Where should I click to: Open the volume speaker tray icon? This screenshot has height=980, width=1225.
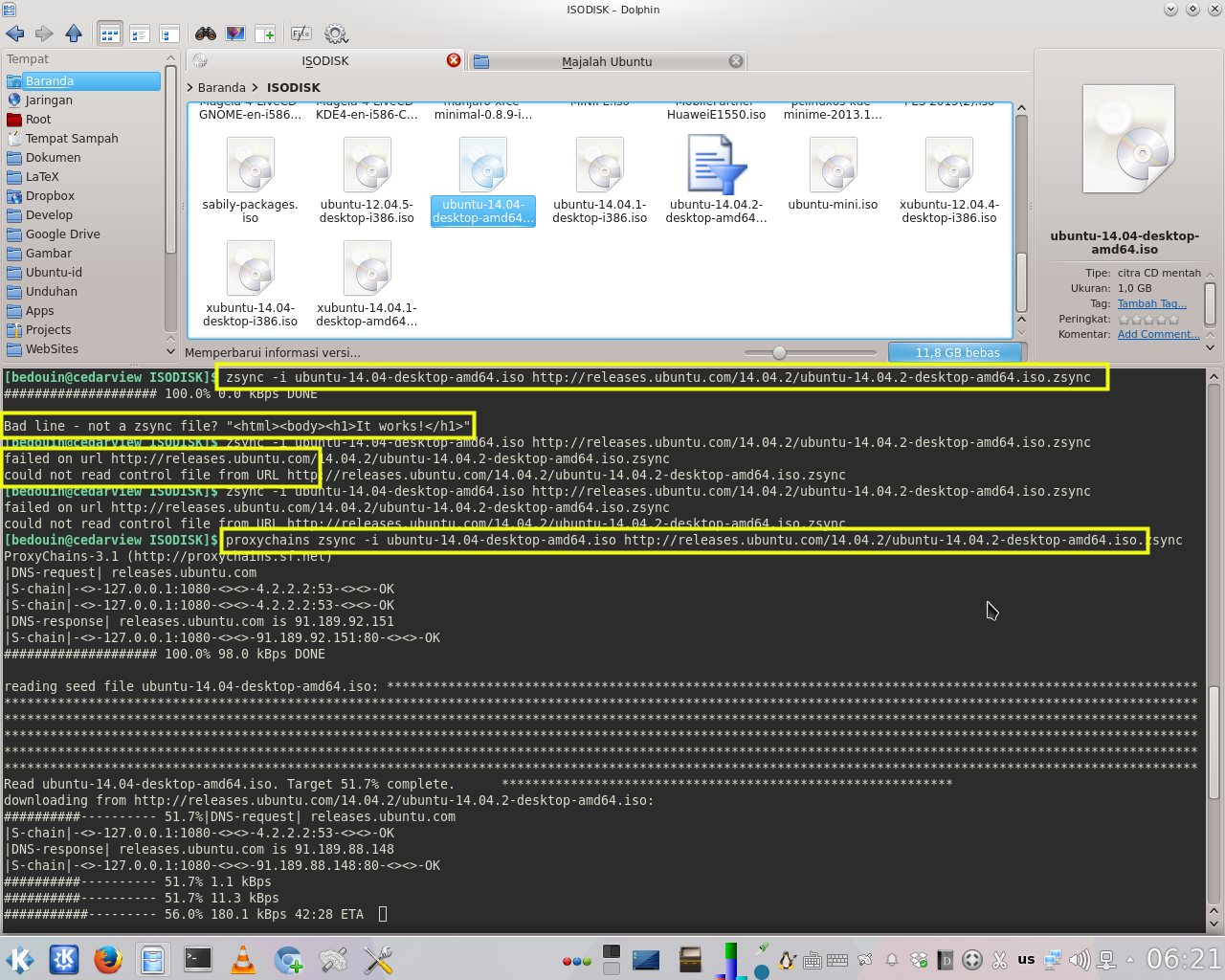1079,960
